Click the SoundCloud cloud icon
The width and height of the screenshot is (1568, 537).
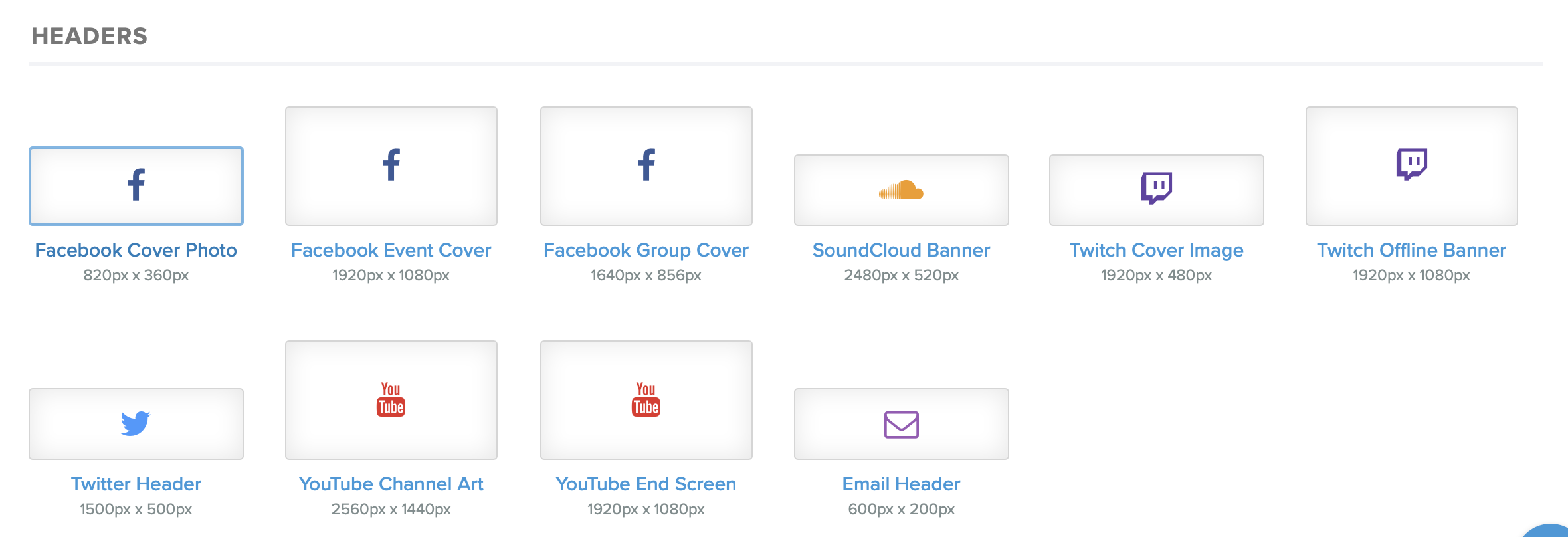[x=901, y=190]
